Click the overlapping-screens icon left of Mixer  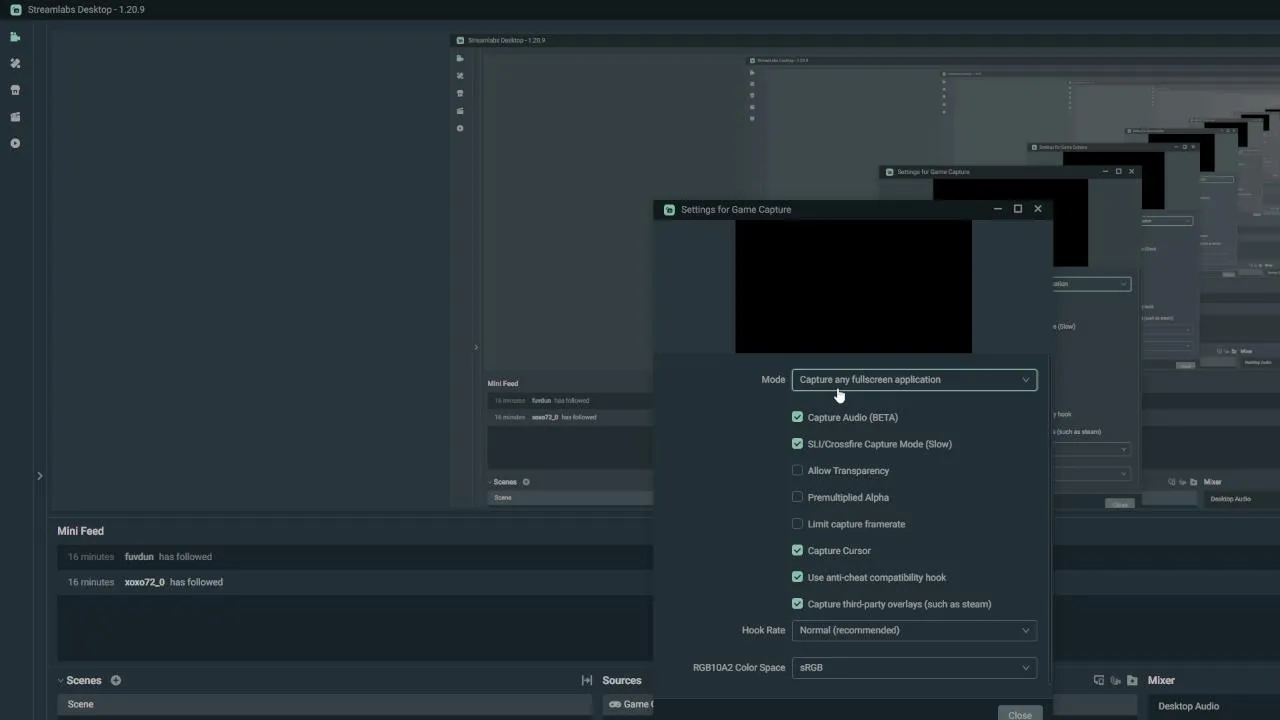pos(1099,680)
